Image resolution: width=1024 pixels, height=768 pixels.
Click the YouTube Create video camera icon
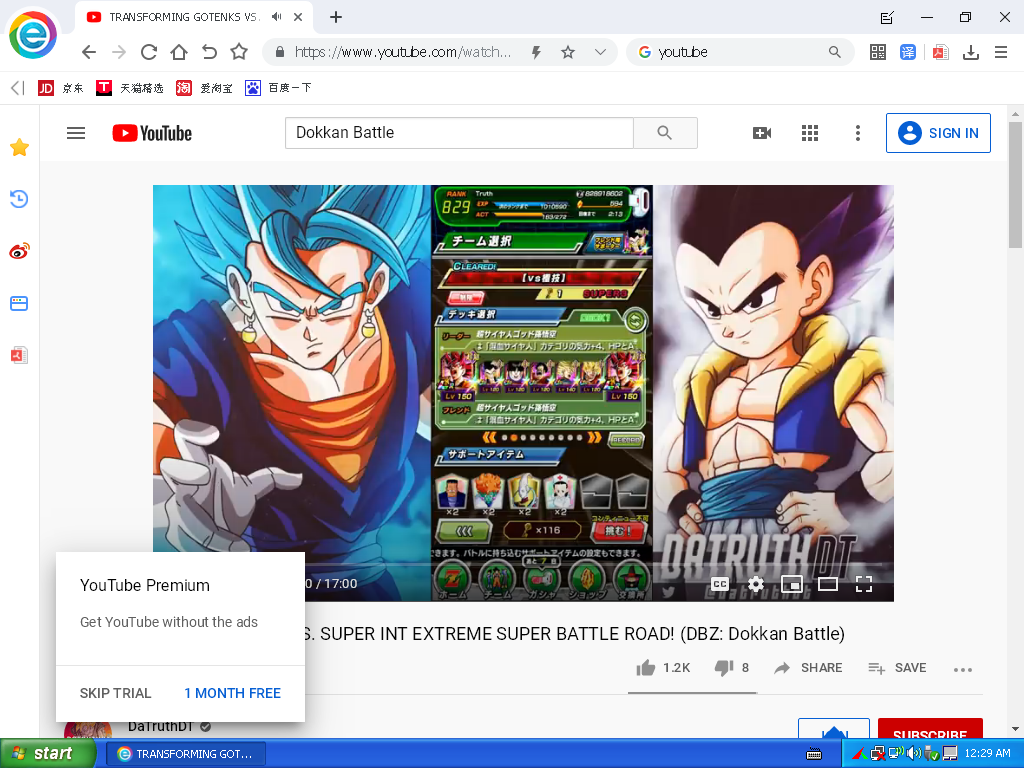[x=761, y=132]
